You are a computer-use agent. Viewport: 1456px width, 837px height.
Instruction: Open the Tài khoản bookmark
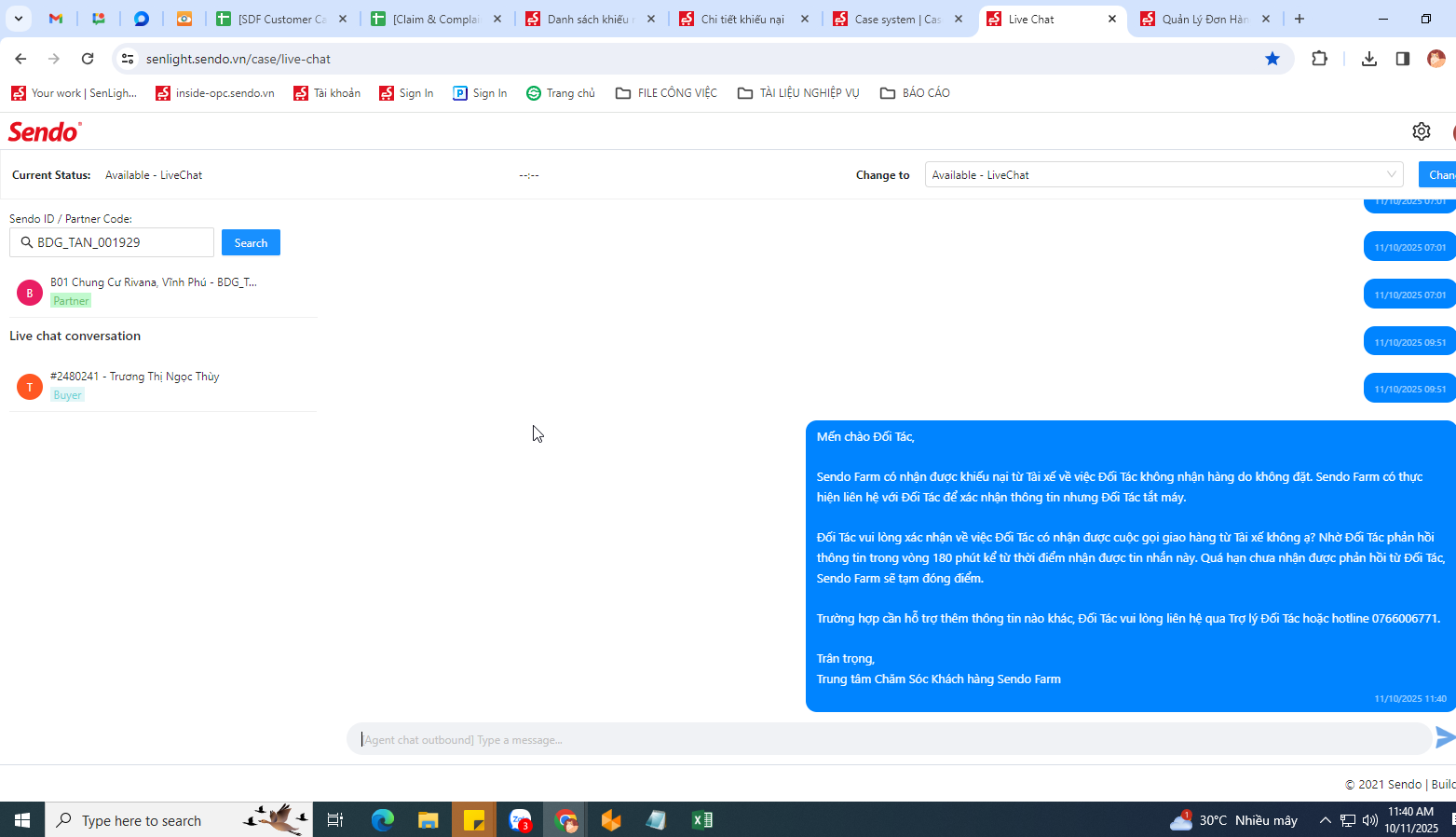coord(327,93)
